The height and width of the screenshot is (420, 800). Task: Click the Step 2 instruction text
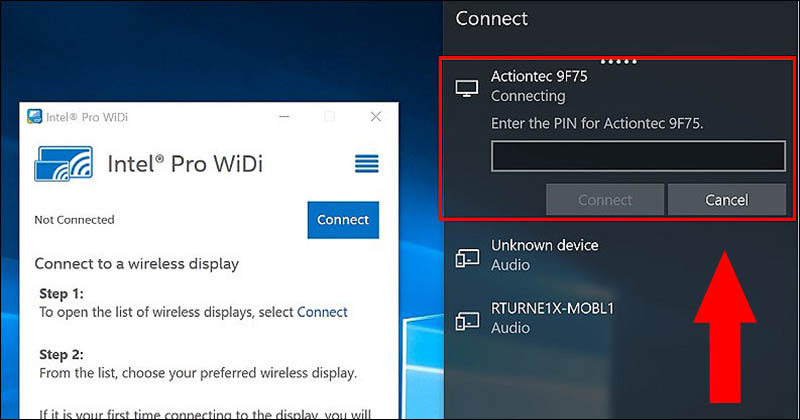[198, 373]
